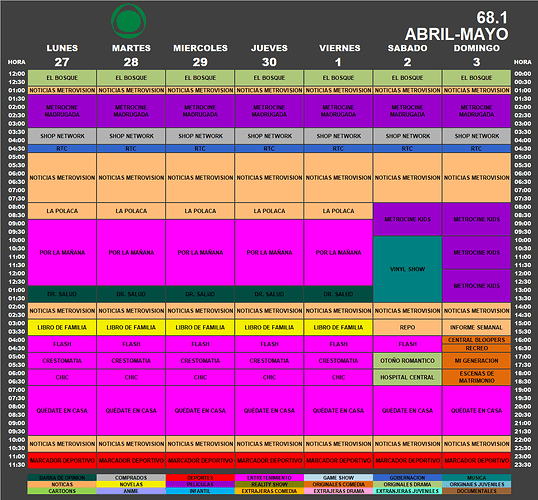Select Jueves MARCADOR DEPORTIVO block
Image resolution: width=538 pixels, height=500 pixels.
tap(269, 461)
